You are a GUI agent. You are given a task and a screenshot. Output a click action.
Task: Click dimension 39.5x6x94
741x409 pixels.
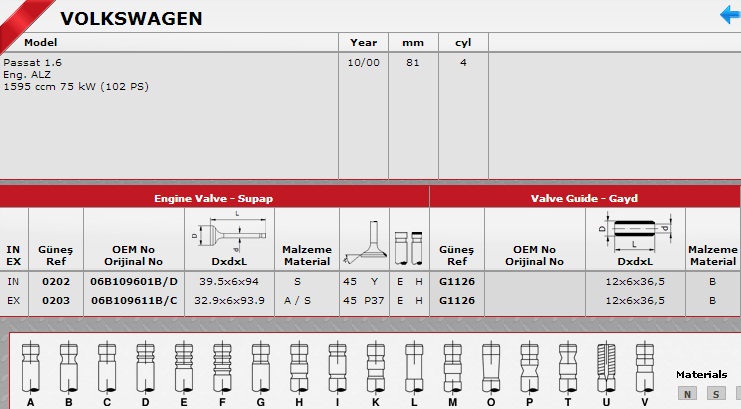(229, 281)
